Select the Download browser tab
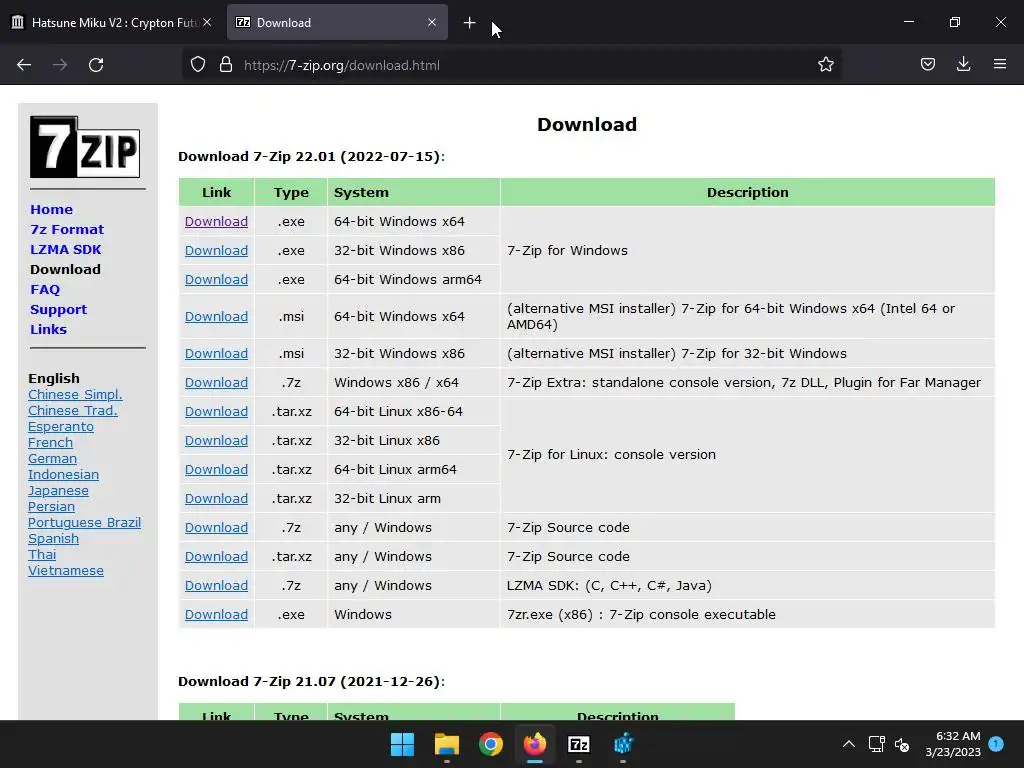 tap(337, 22)
